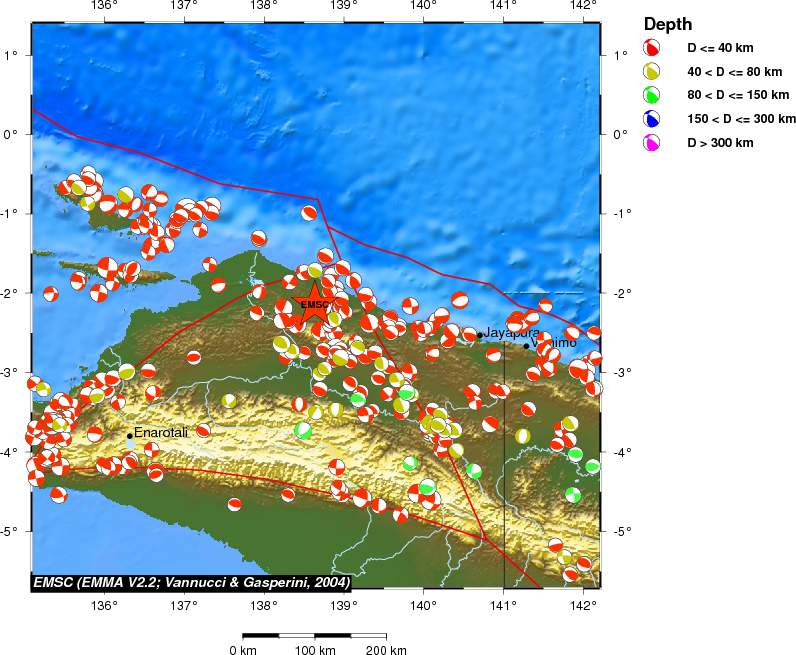Select the Vanimo city dot marker
This screenshot has height=655, width=796.
(x=527, y=346)
